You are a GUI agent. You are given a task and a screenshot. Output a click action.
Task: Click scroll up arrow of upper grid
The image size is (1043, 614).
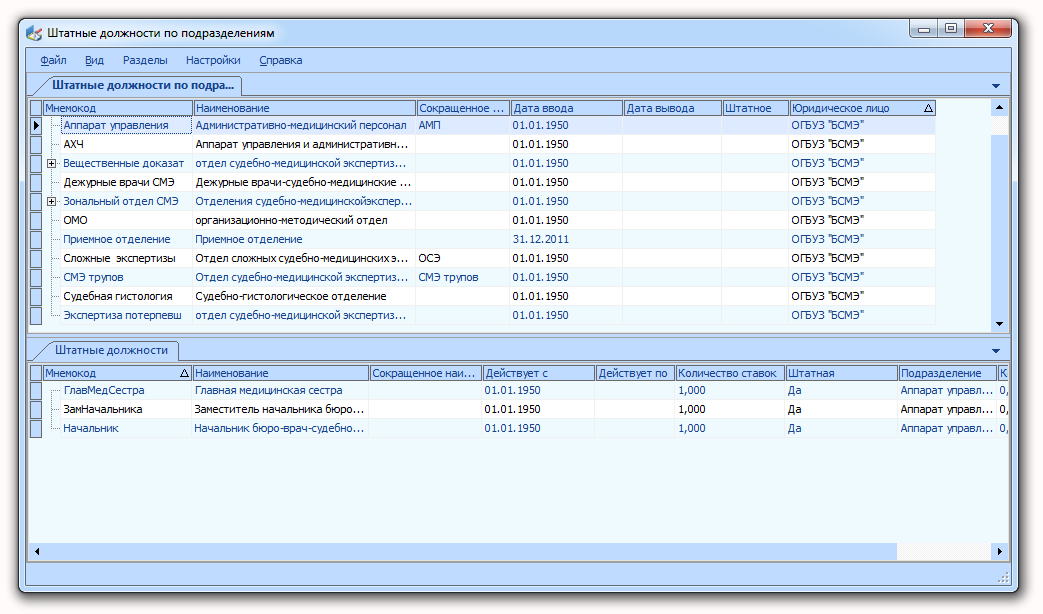pos(999,107)
